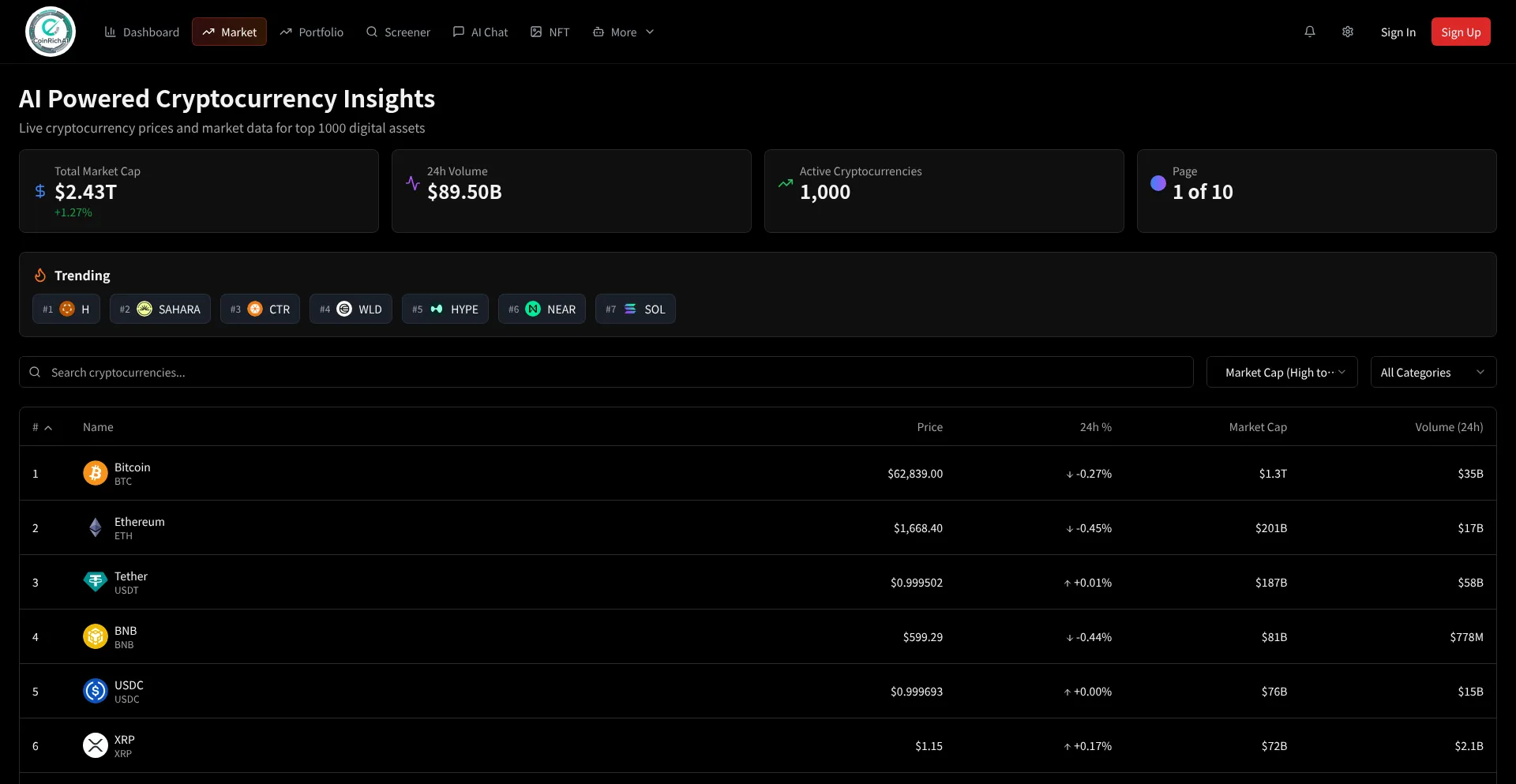
Task: Open the notifications bell
Action: [x=1310, y=32]
